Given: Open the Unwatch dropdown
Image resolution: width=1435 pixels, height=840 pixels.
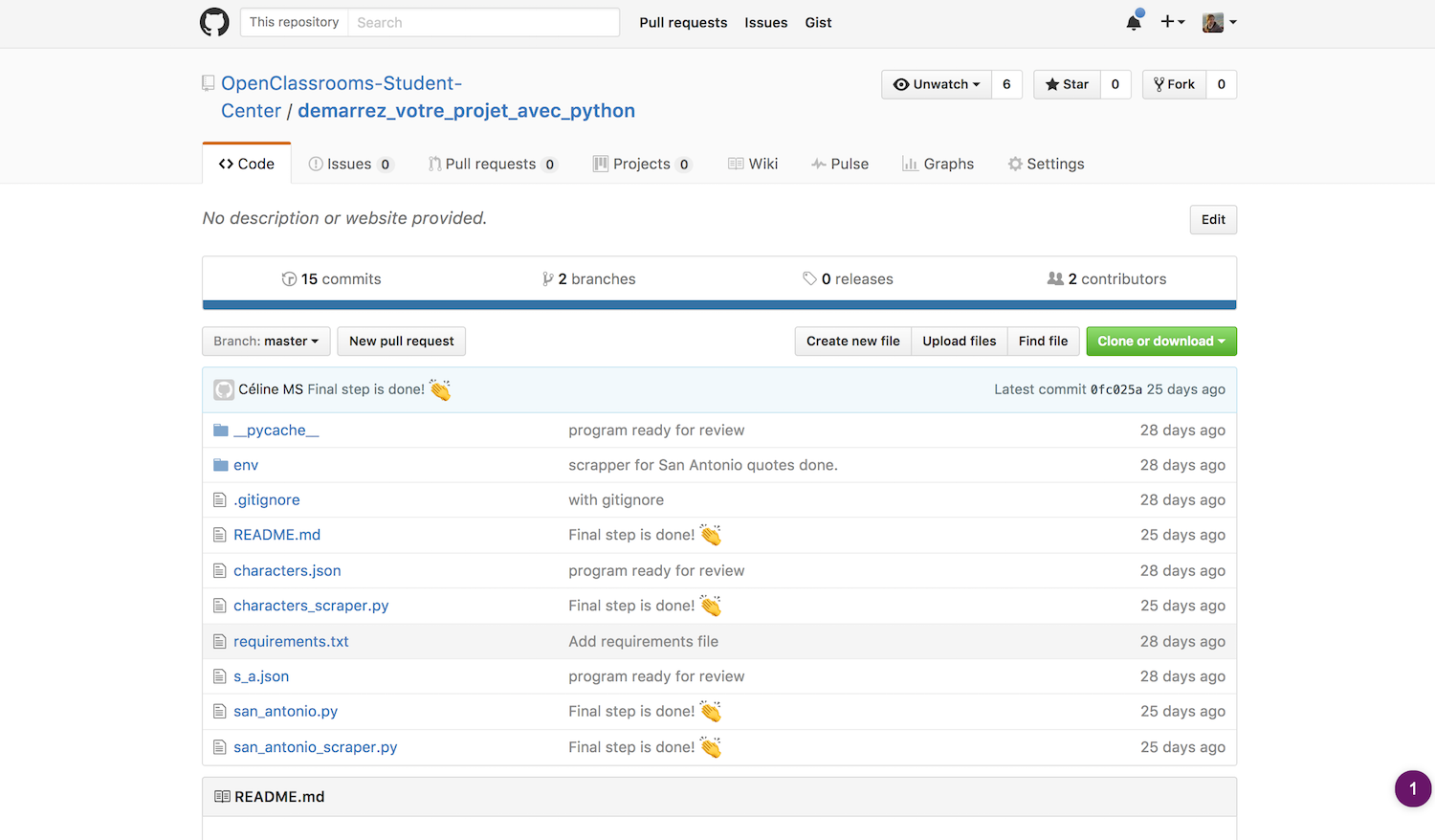Looking at the screenshot, I should pos(937,84).
